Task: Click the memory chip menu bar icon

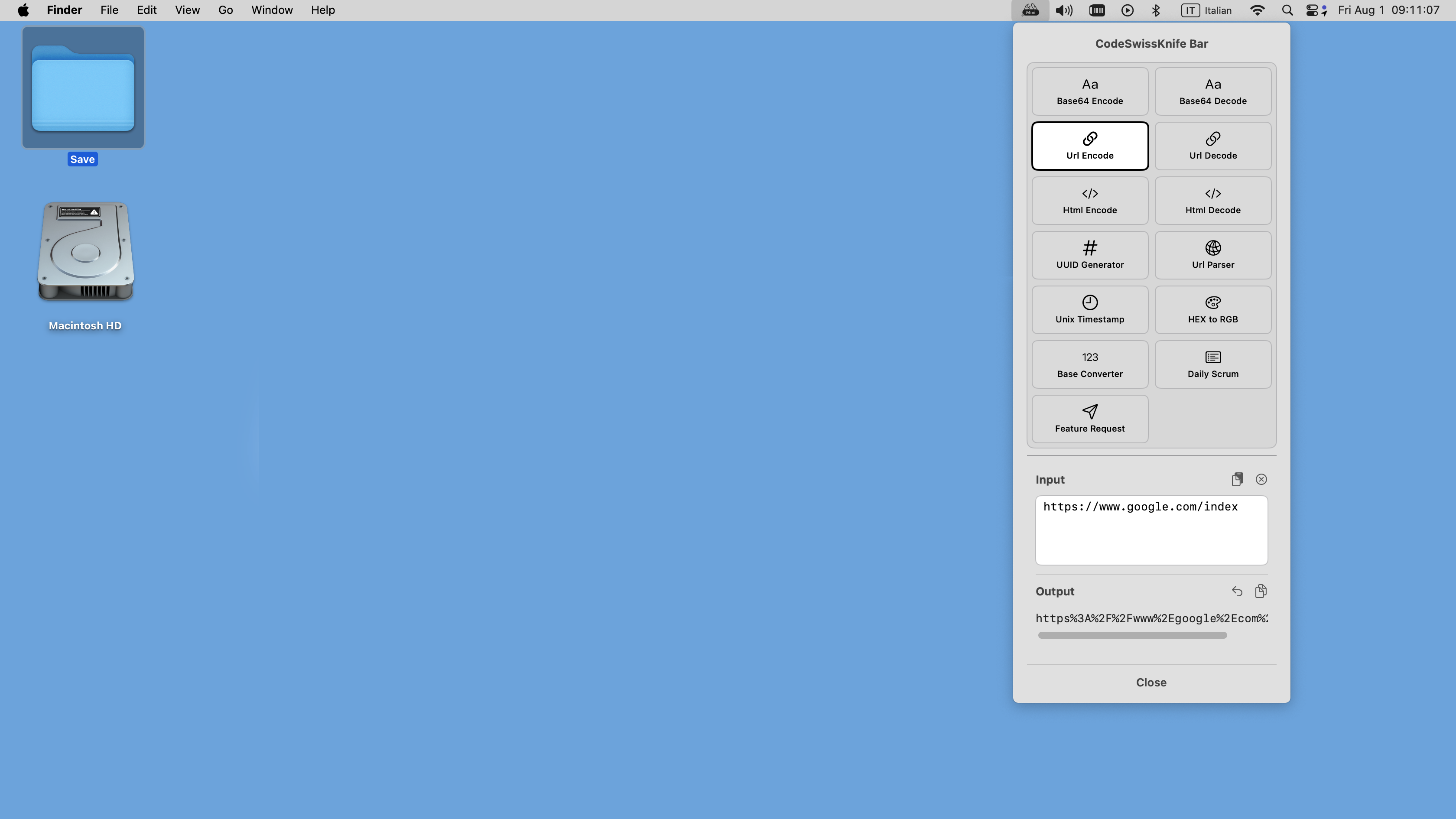Action: 1096,10
